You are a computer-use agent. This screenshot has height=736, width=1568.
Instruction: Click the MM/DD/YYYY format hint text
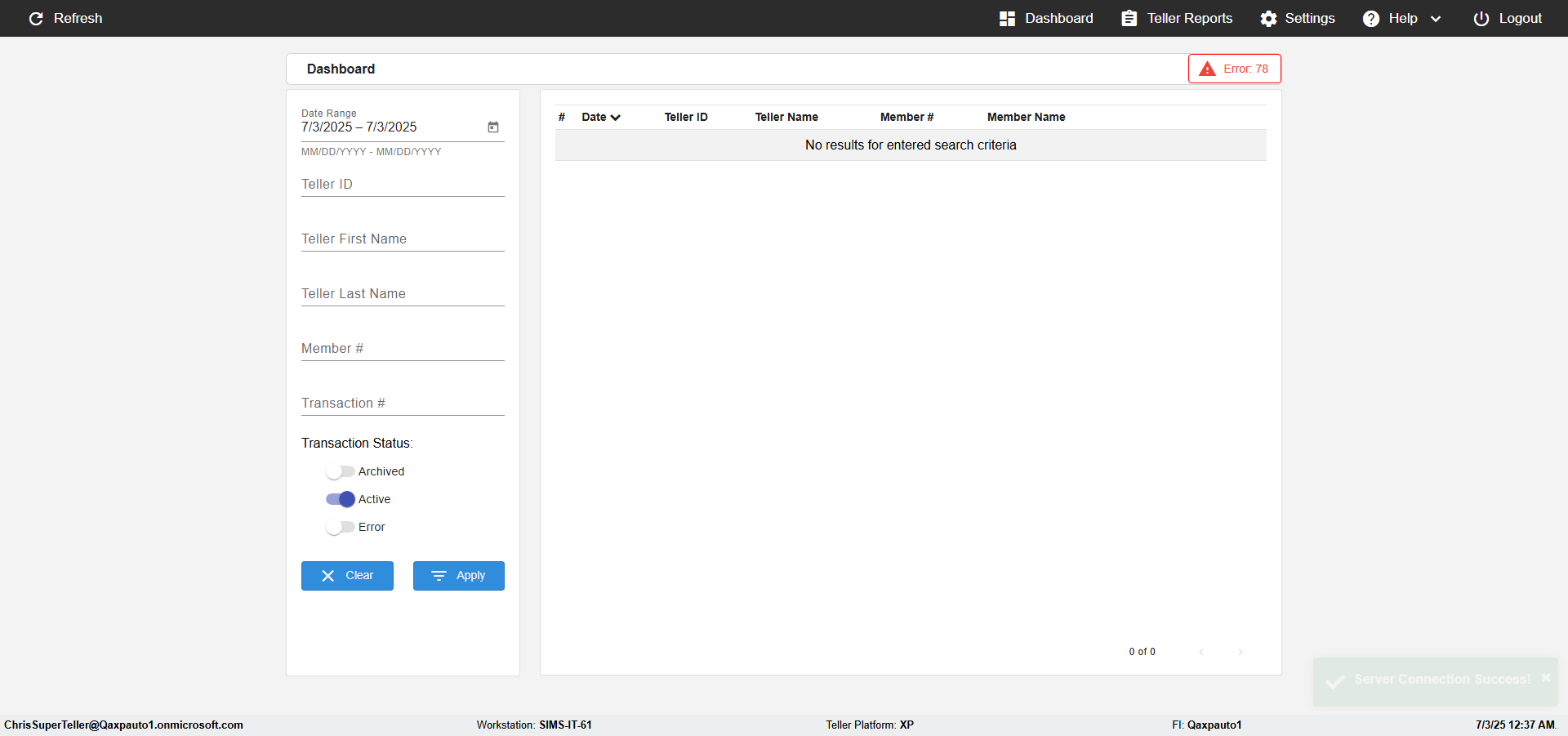(x=371, y=152)
